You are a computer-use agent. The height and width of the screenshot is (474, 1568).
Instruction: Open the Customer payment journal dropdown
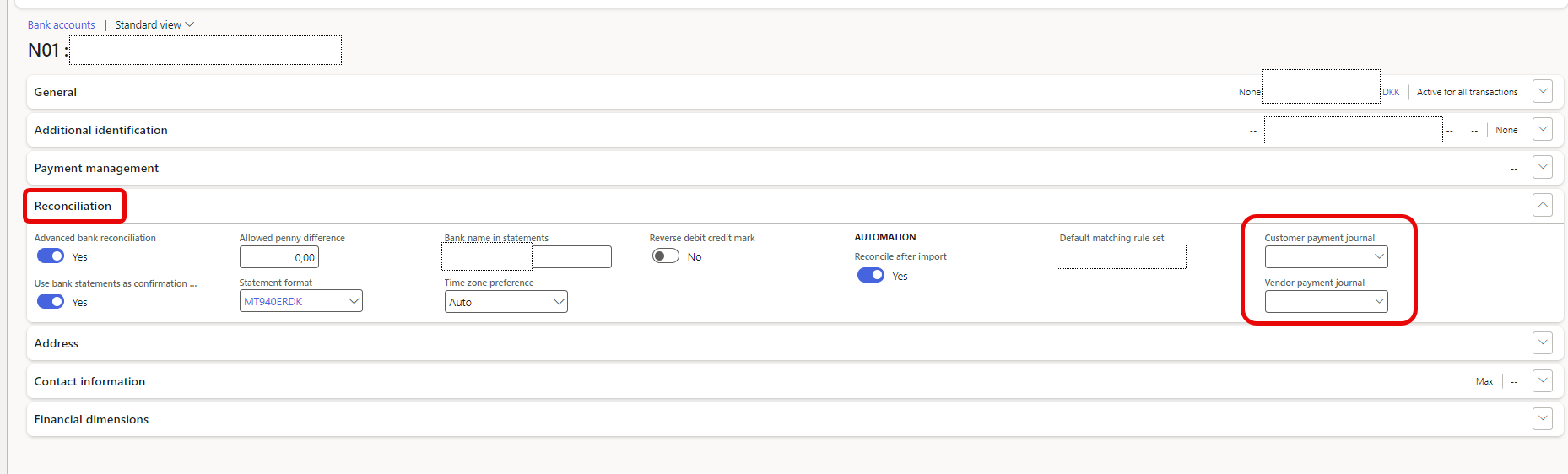(x=1326, y=256)
